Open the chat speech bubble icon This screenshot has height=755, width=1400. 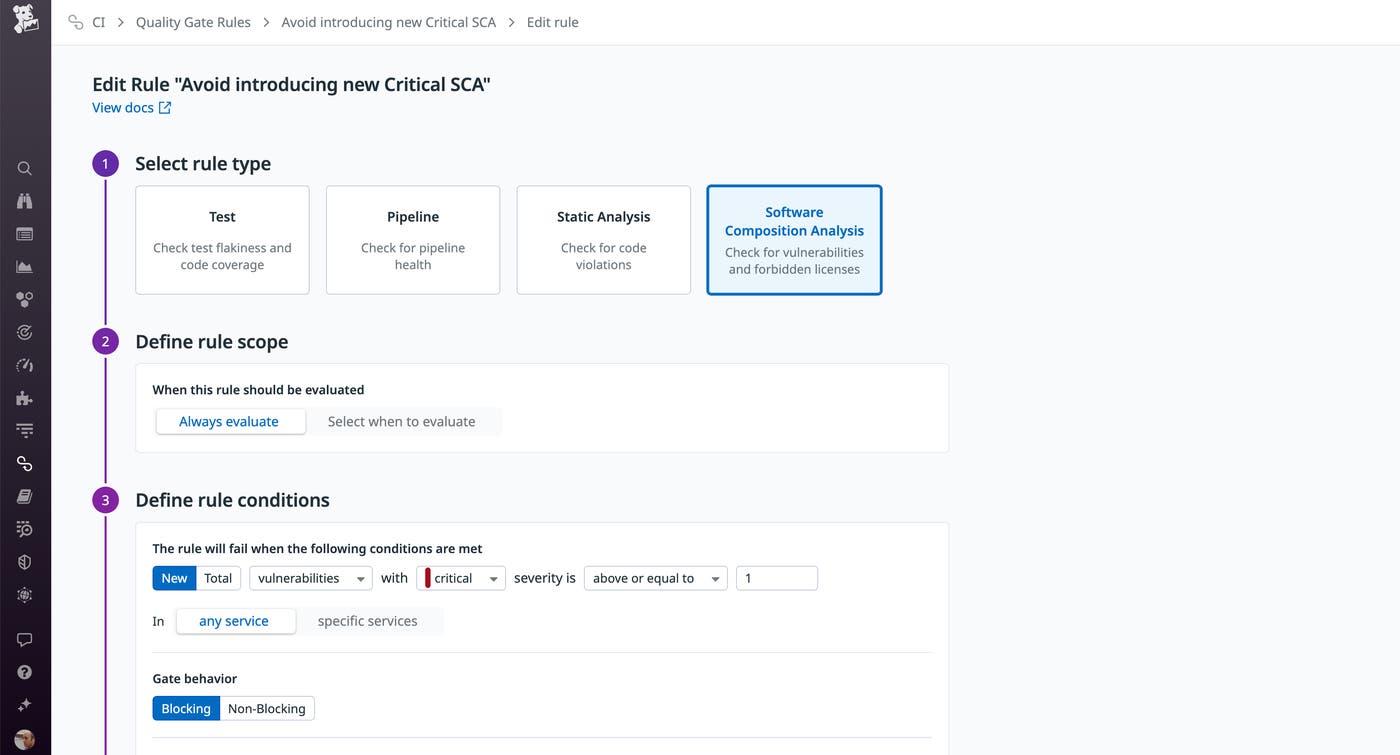tap(25, 640)
